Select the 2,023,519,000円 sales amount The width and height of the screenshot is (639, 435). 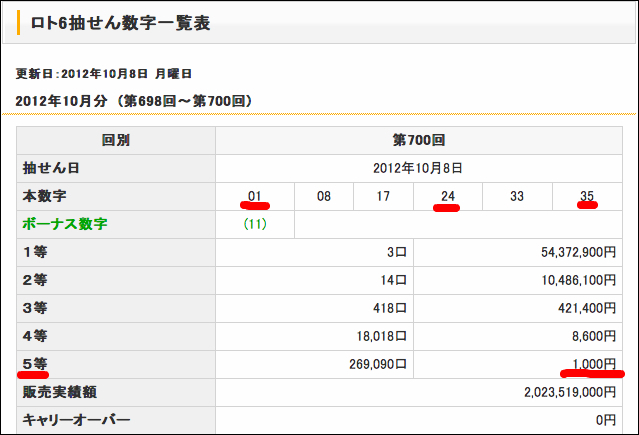pos(570,392)
